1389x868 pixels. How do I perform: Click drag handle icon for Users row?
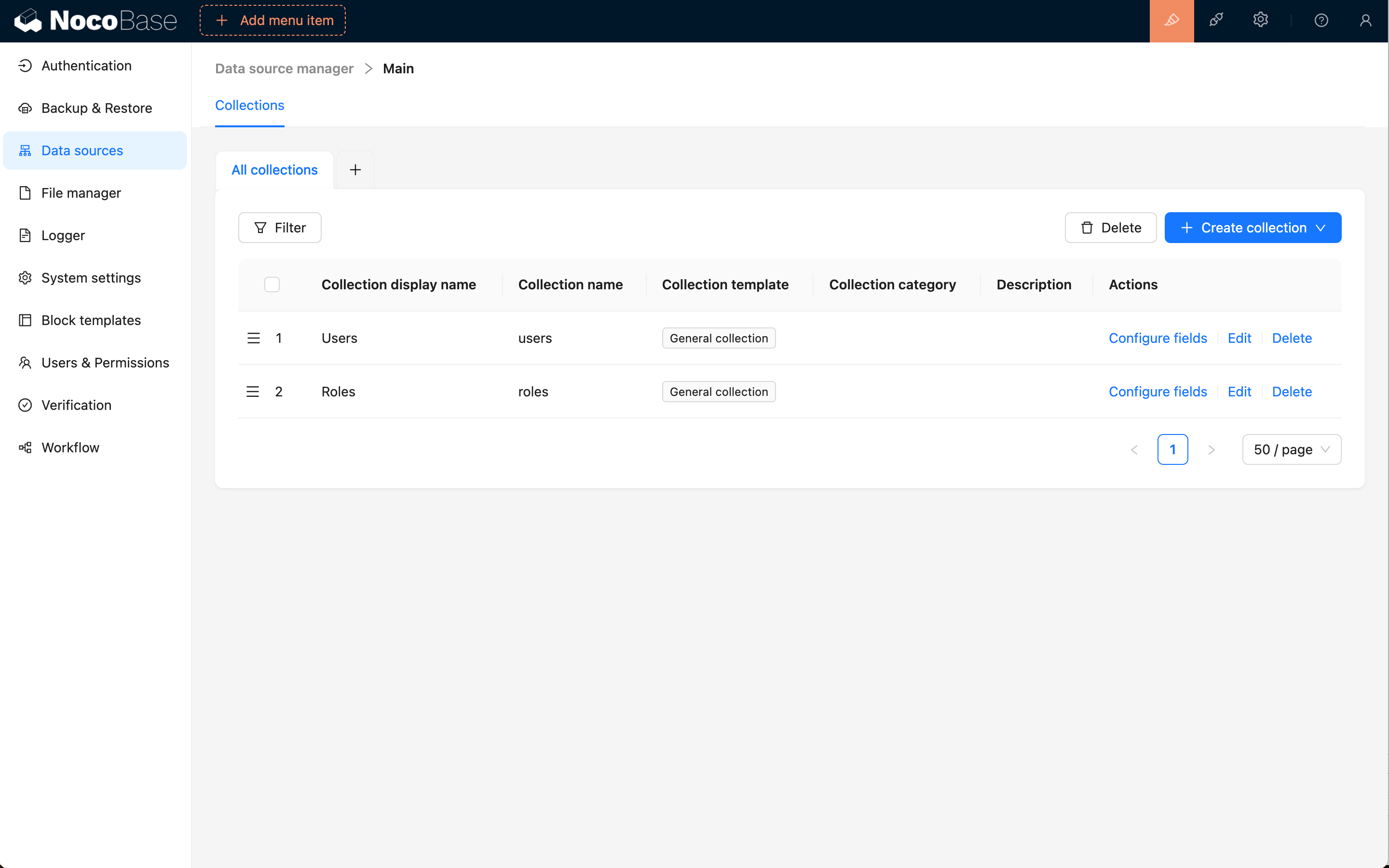point(253,338)
